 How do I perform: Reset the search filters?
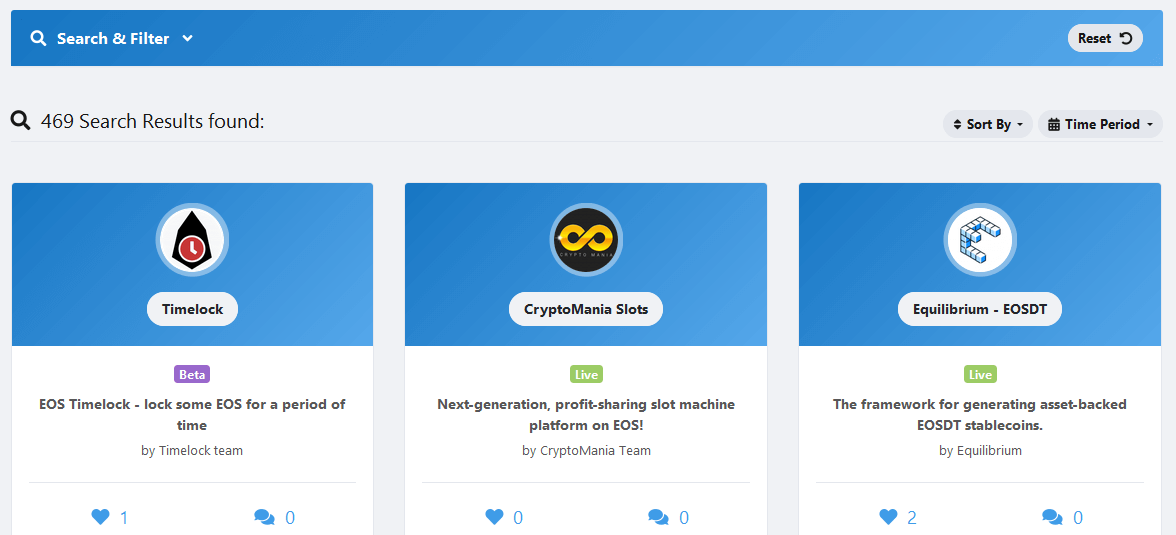coord(1104,38)
